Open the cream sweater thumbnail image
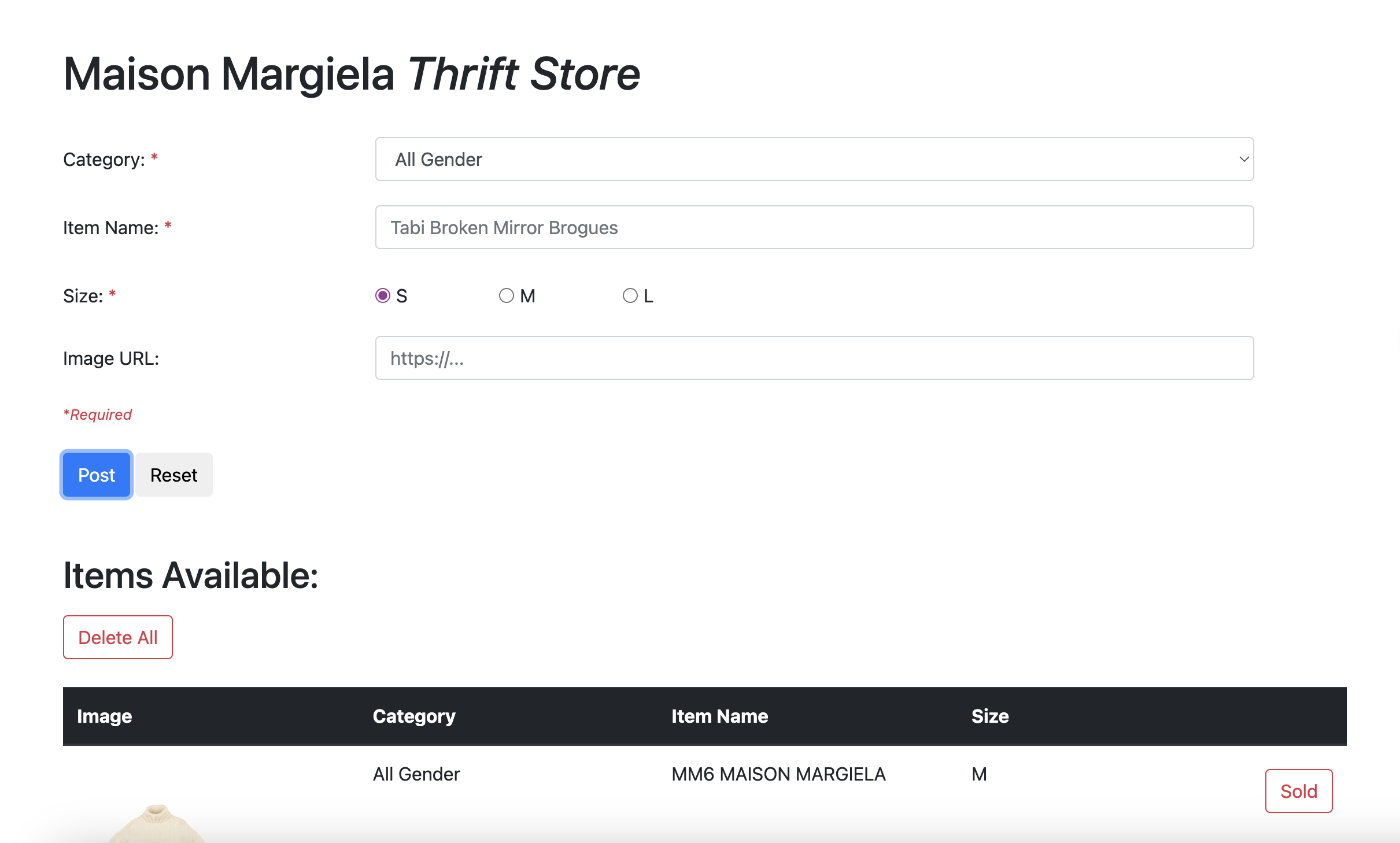The width and height of the screenshot is (1400, 843). tap(157, 823)
